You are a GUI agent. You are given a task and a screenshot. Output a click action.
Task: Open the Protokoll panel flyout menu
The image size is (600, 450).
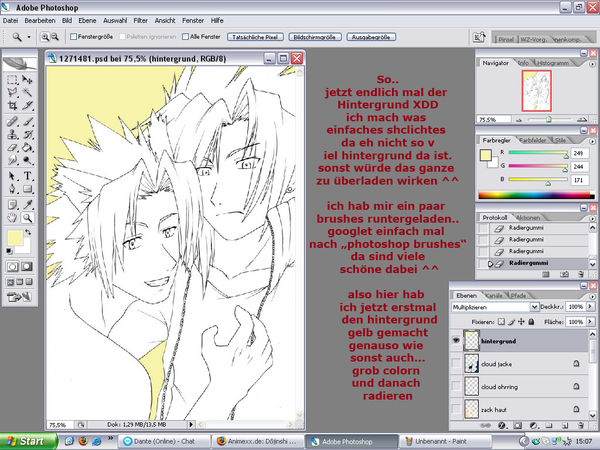pos(592,218)
